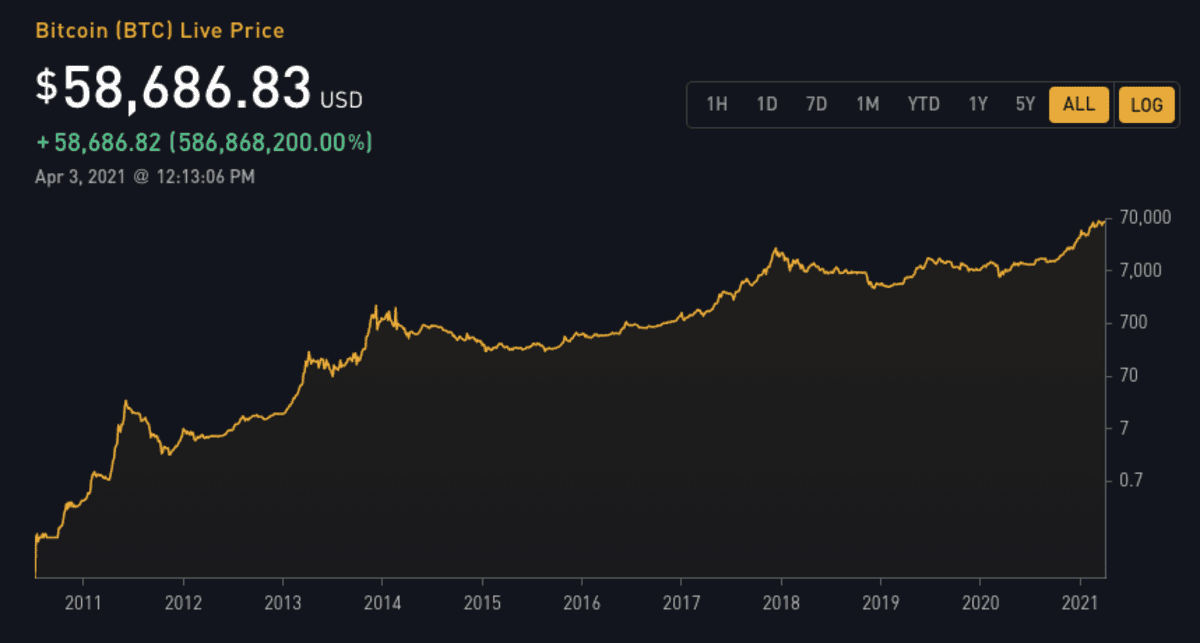
Task: Choose the 5Y time range
Action: [1025, 104]
